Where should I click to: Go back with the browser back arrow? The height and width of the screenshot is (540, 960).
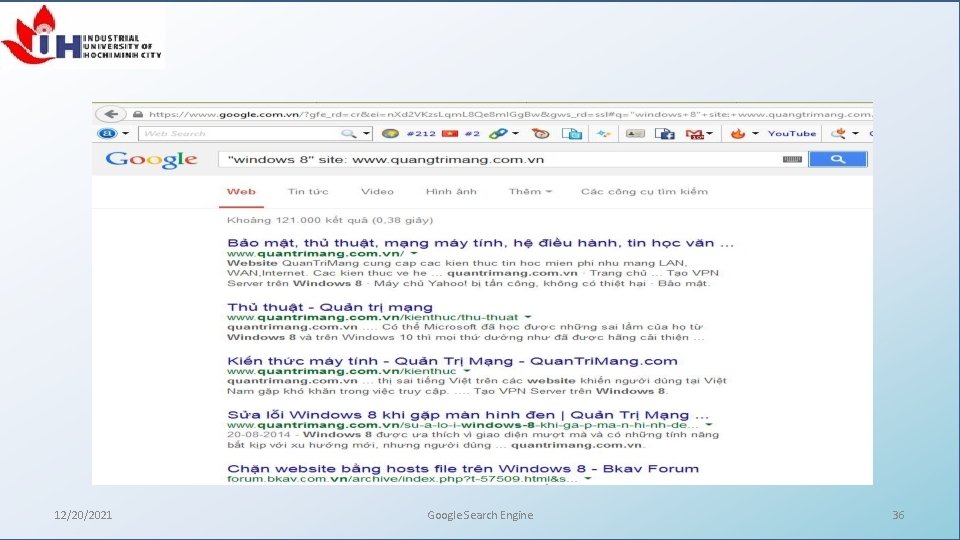click(x=111, y=114)
